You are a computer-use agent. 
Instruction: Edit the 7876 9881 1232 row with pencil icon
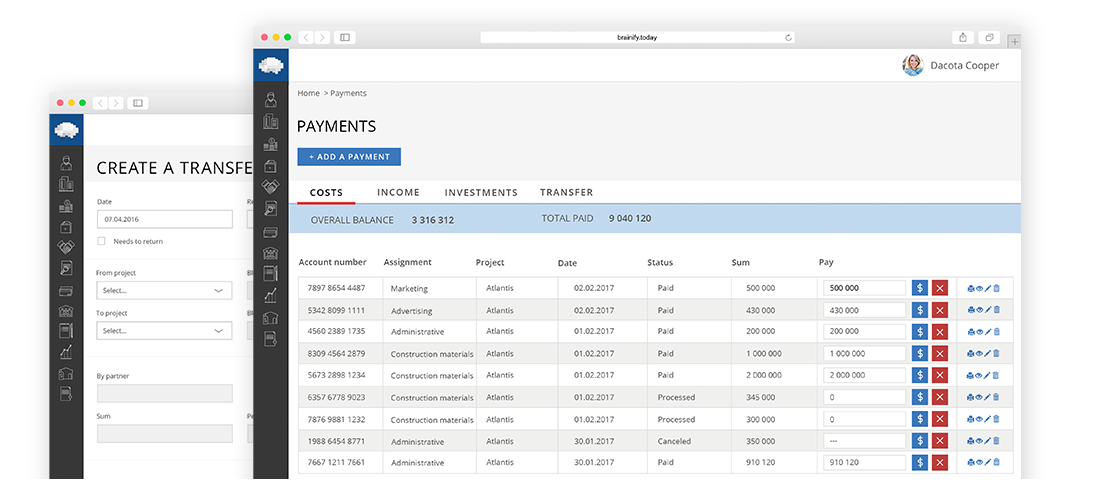coord(988,419)
